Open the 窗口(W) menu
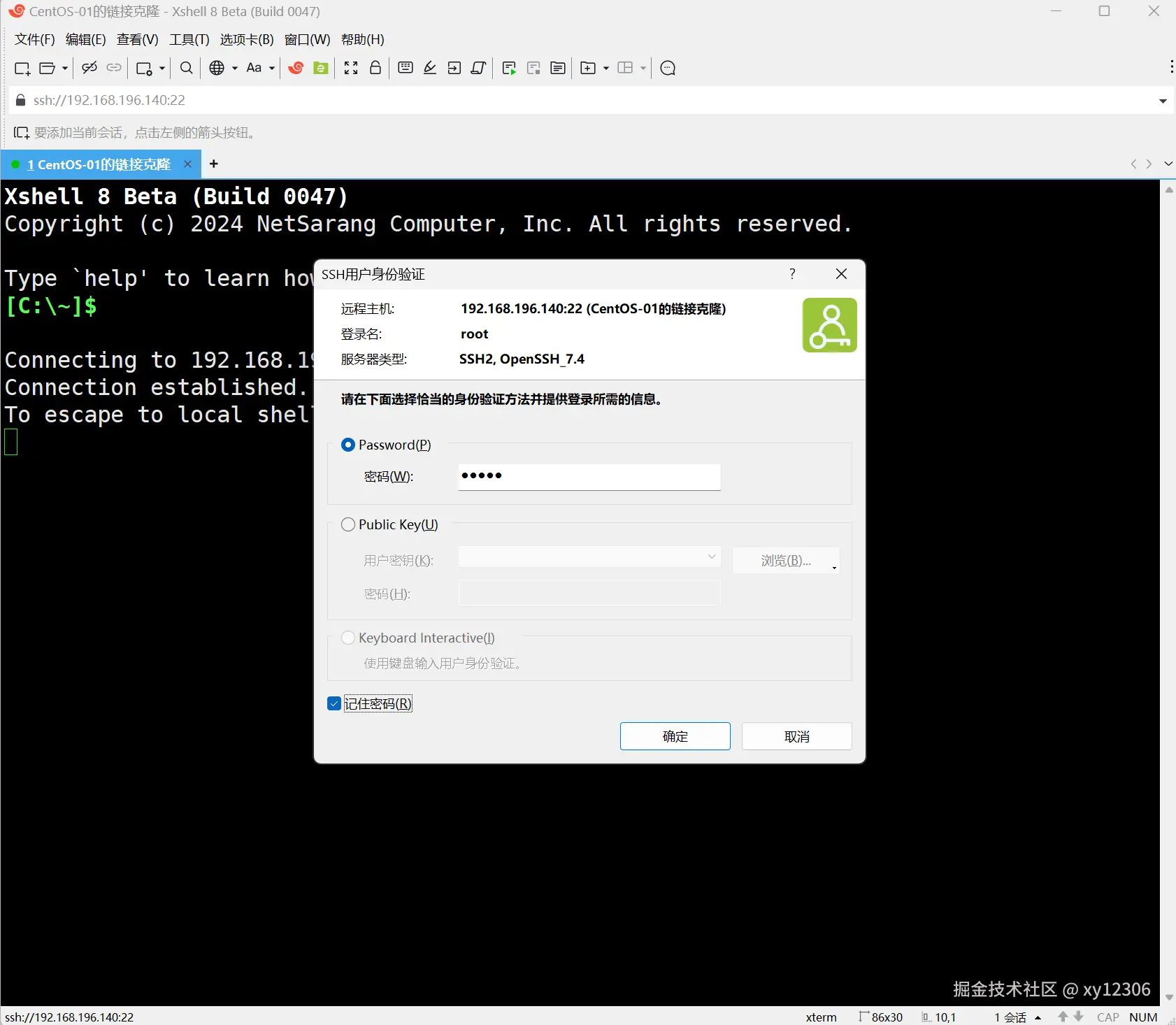The image size is (1176, 1025). coord(308,39)
